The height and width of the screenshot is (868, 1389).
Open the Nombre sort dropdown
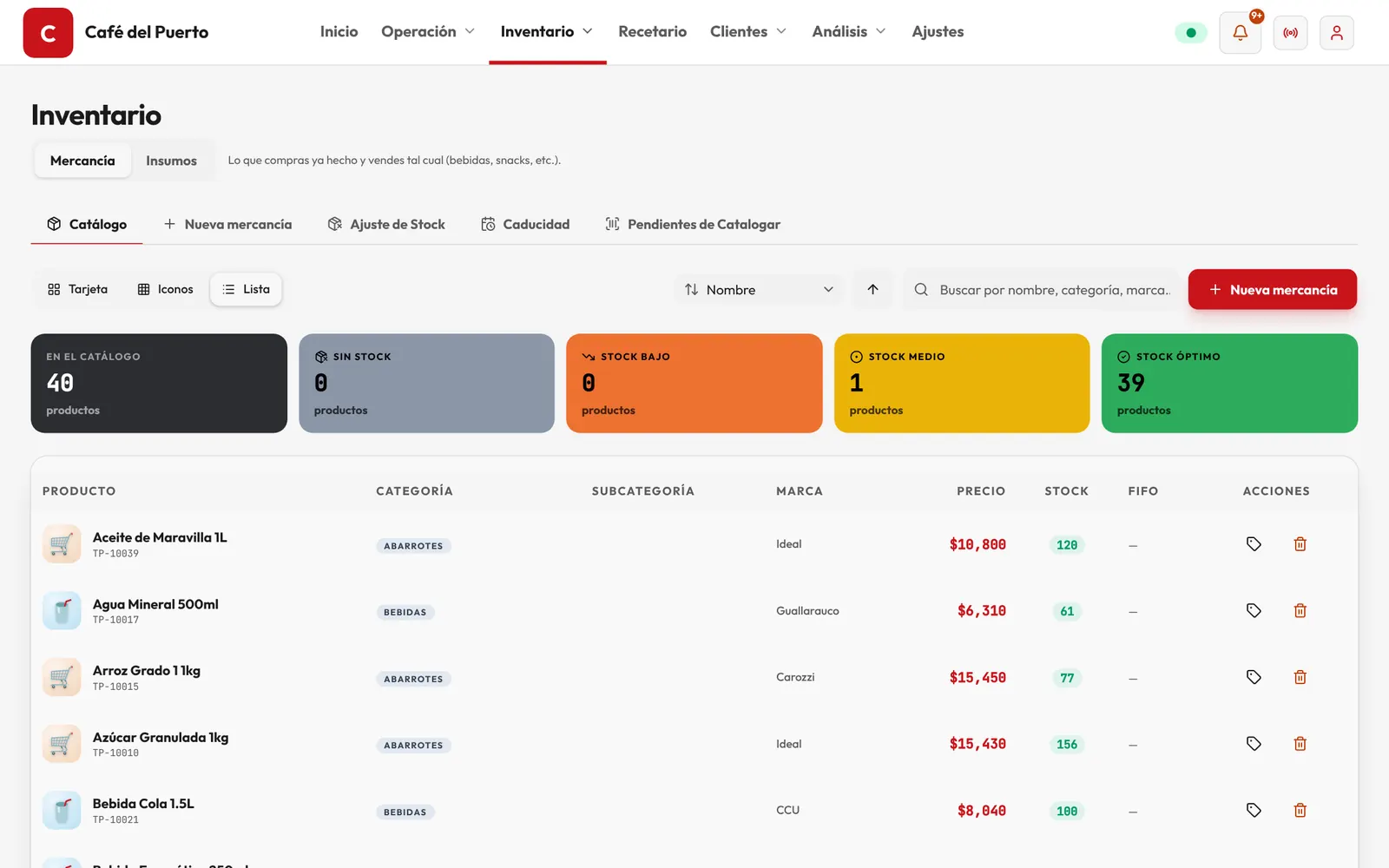click(x=759, y=290)
